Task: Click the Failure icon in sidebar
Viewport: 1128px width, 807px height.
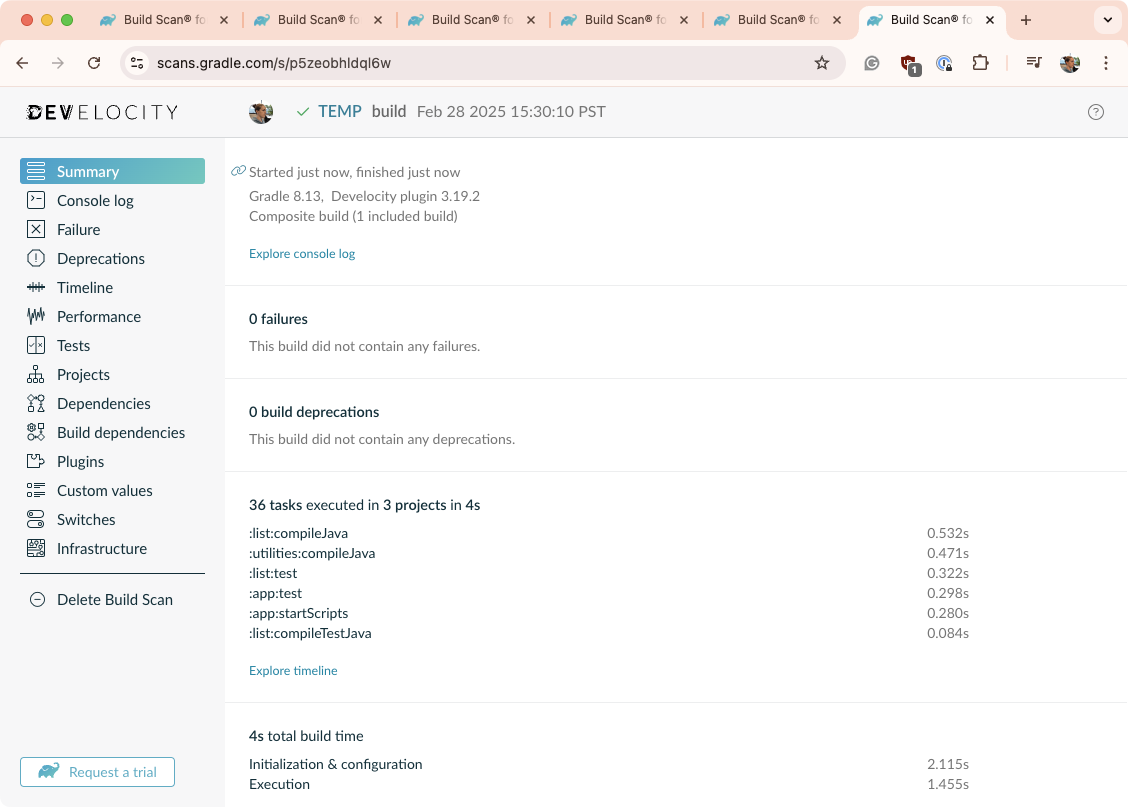Action: [36, 229]
